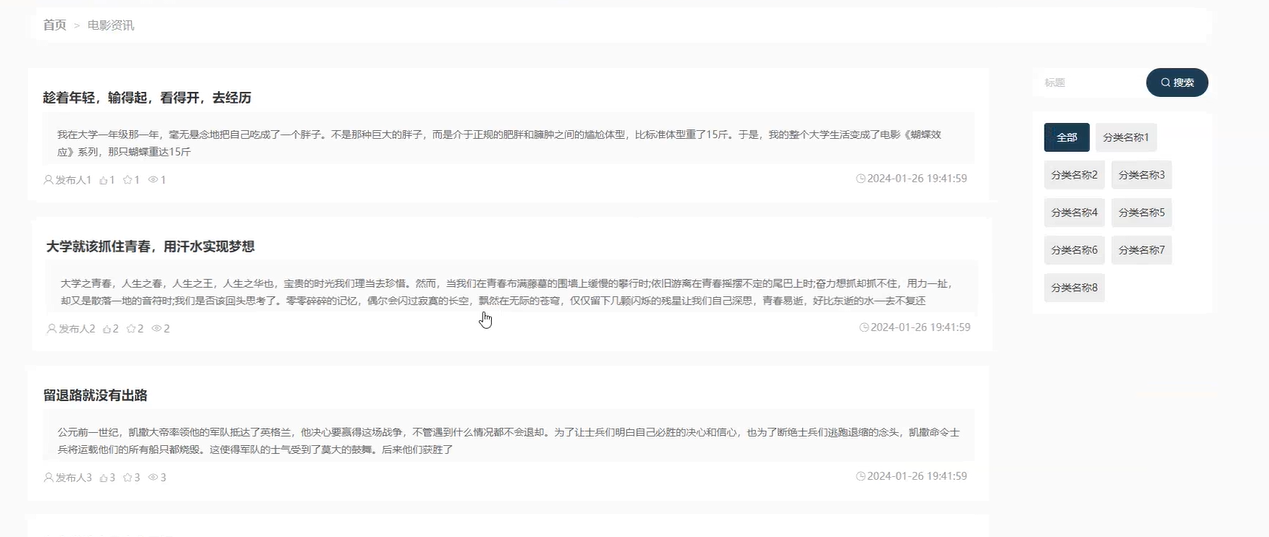
Task: Click the user icon beside 发布人2
Action: (x=52, y=329)
